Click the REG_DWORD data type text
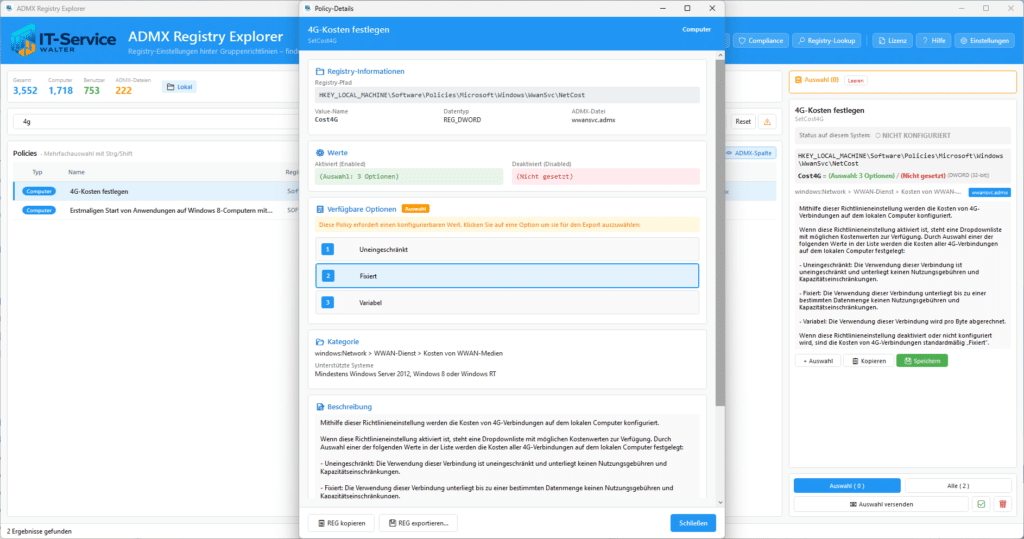This screenshot has height=539, width=1024. (x=462, y=120)
